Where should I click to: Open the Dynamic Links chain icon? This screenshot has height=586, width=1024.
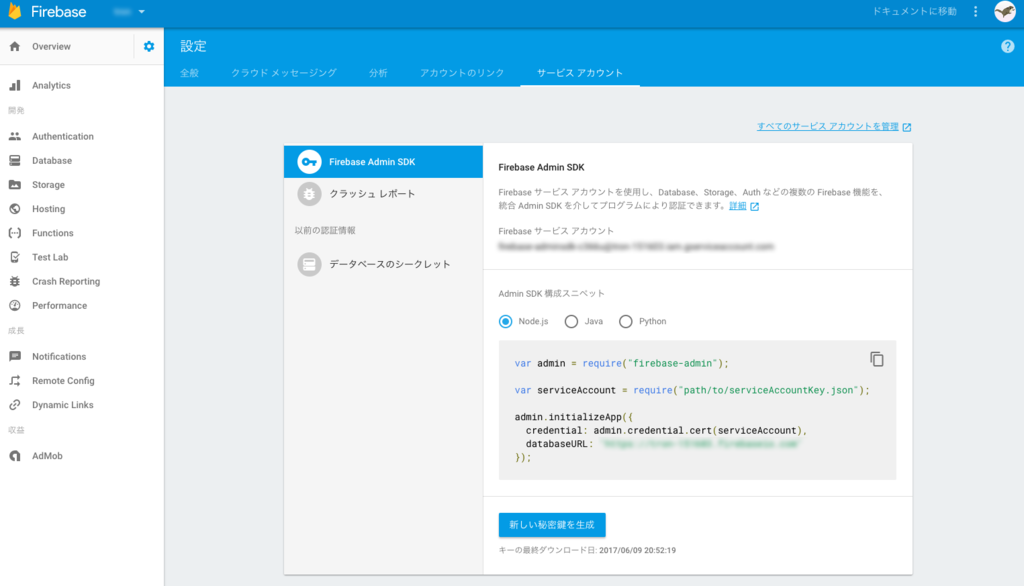(14, 405)
